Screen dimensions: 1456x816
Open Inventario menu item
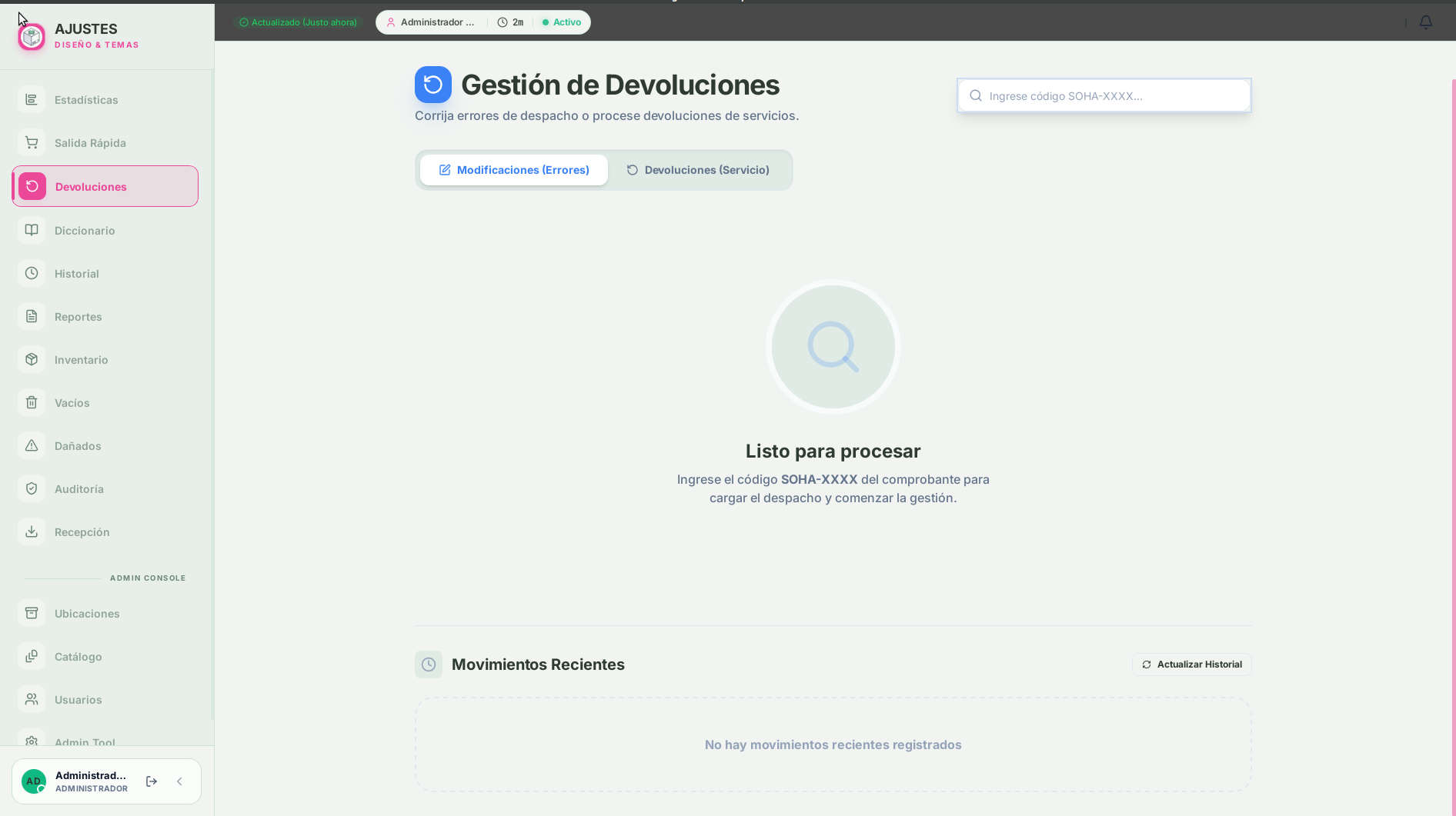click(105, 359)
